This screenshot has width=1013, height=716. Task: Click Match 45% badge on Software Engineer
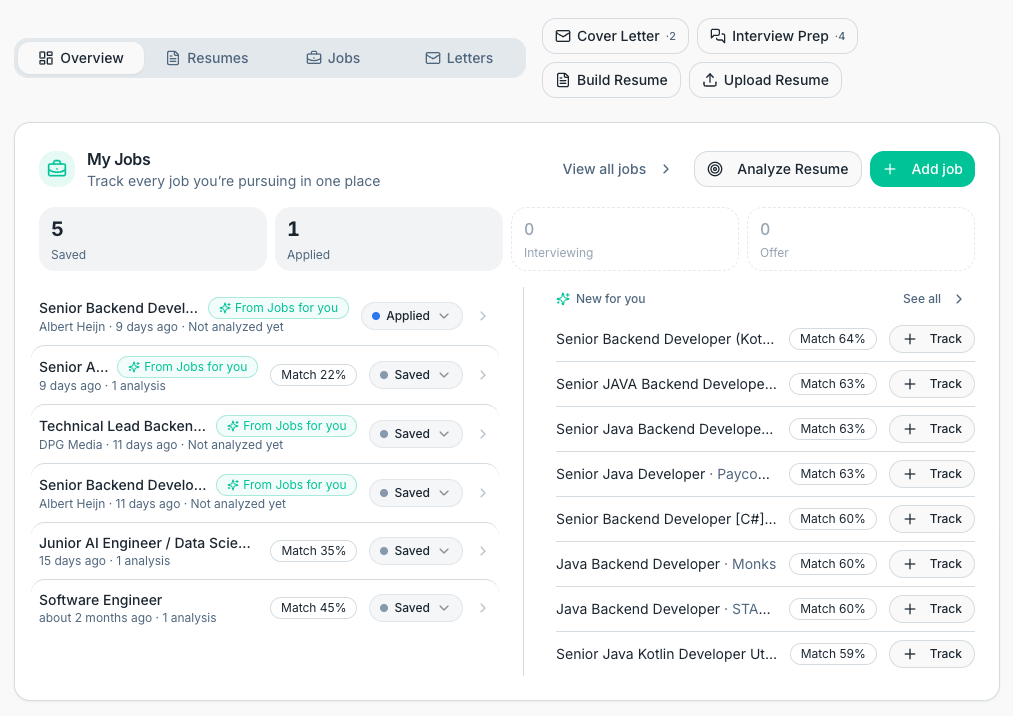point(313,607)
